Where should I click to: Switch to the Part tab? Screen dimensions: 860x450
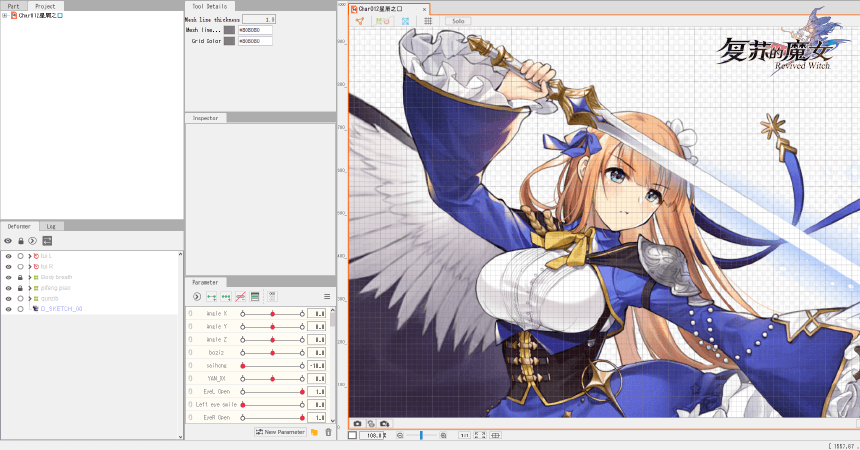tap(13, 6)
